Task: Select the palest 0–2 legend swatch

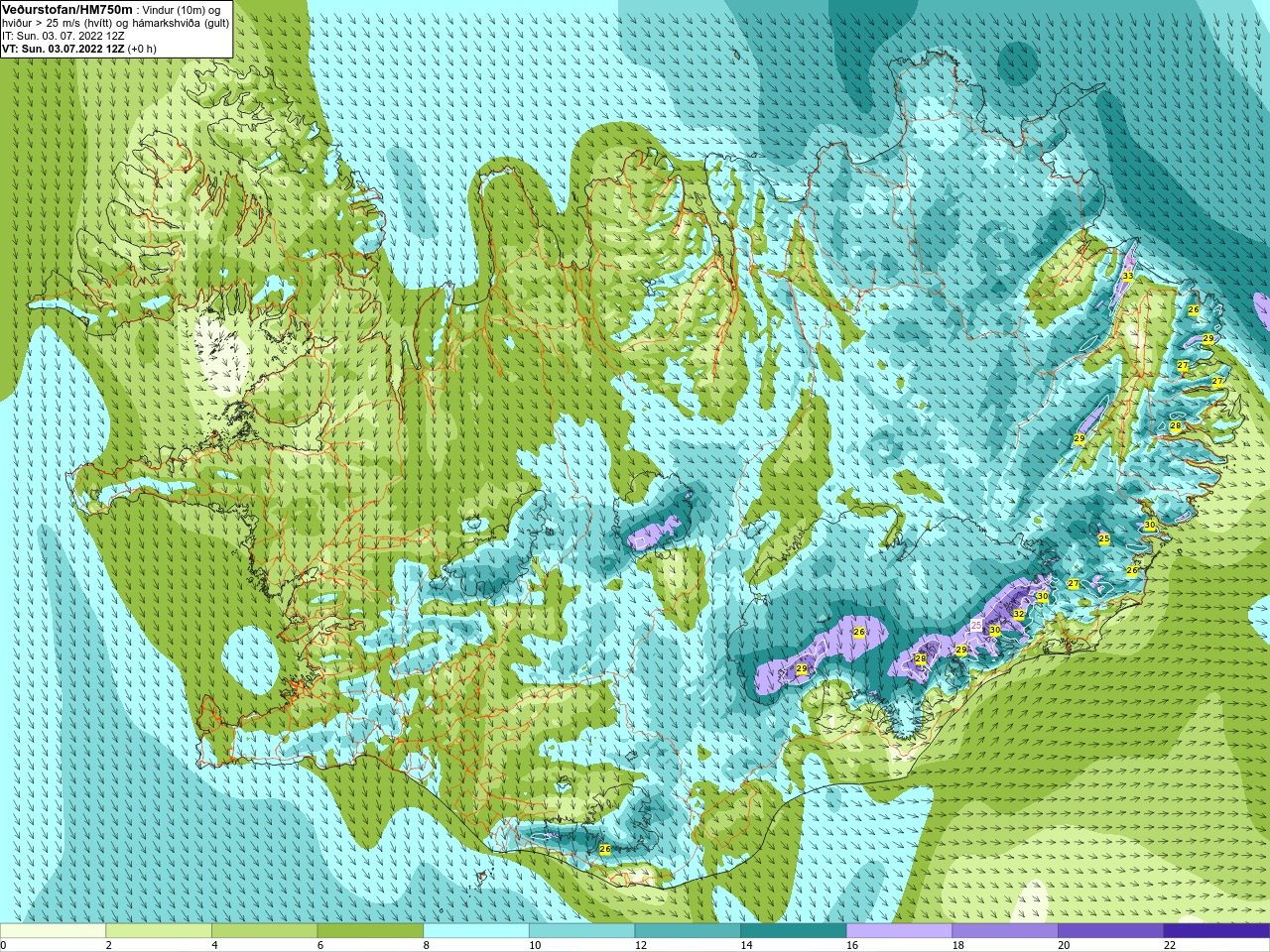Action: pos(53,930)
